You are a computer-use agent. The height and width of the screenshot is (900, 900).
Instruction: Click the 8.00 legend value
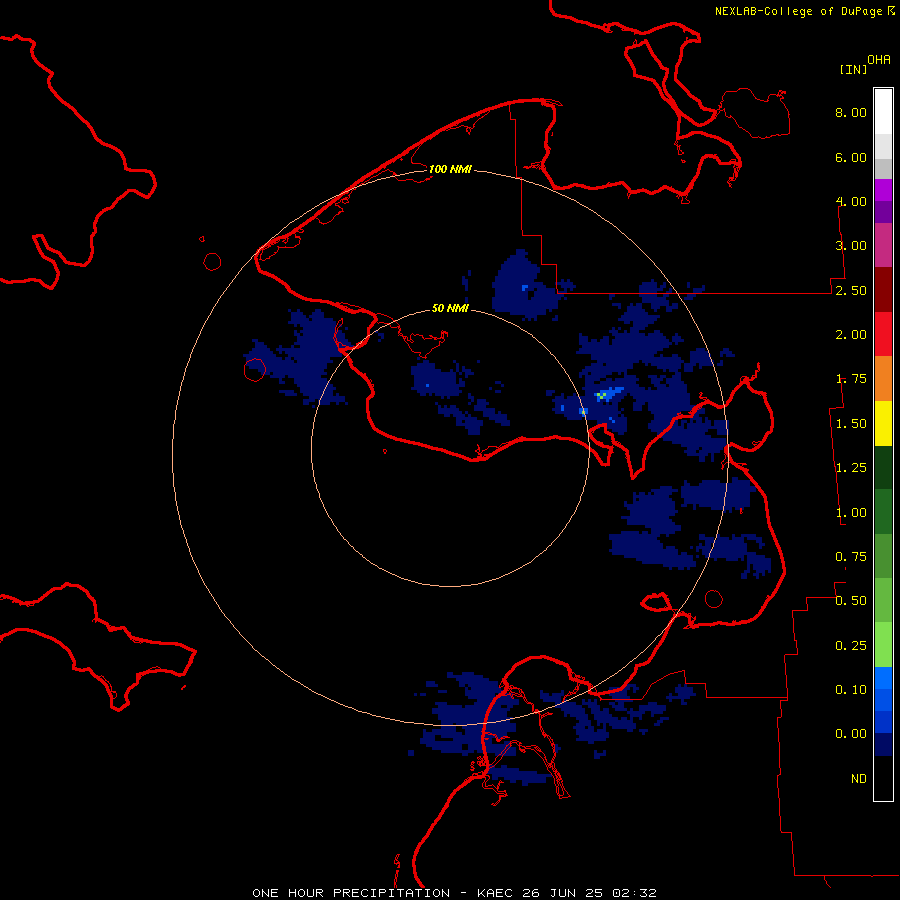[851, 112]
